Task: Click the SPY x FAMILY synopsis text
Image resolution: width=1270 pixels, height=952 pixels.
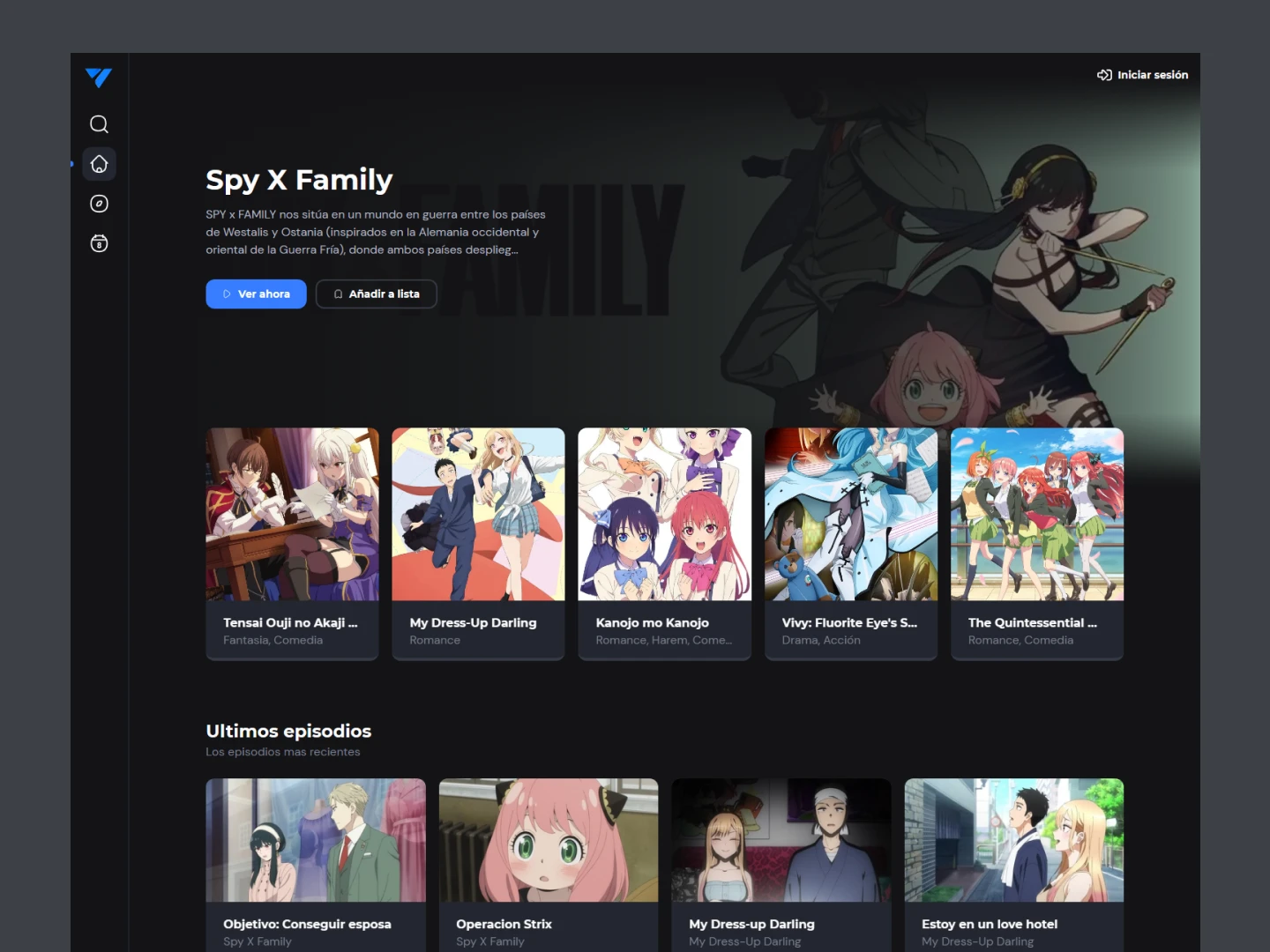Action: (x=376, y=232)
